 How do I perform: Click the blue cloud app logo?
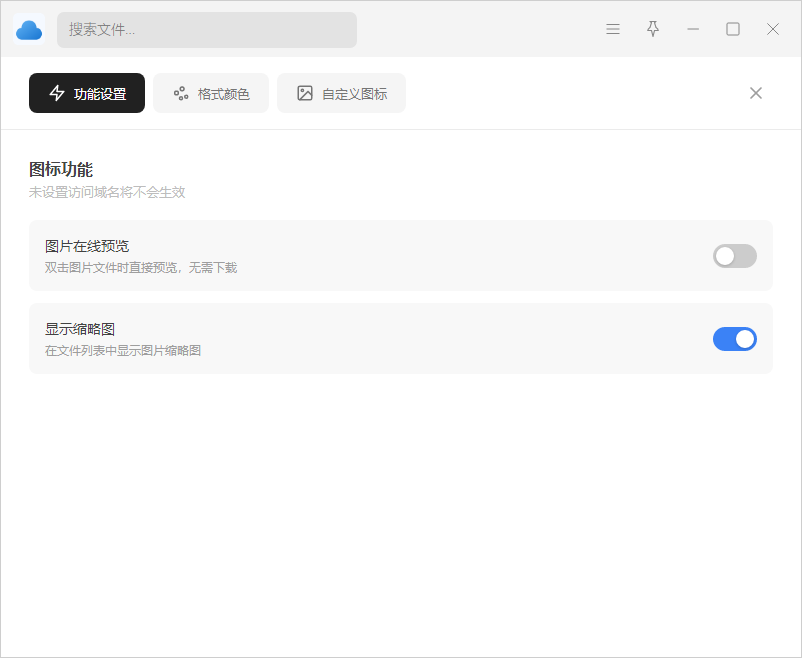(29, 30)
